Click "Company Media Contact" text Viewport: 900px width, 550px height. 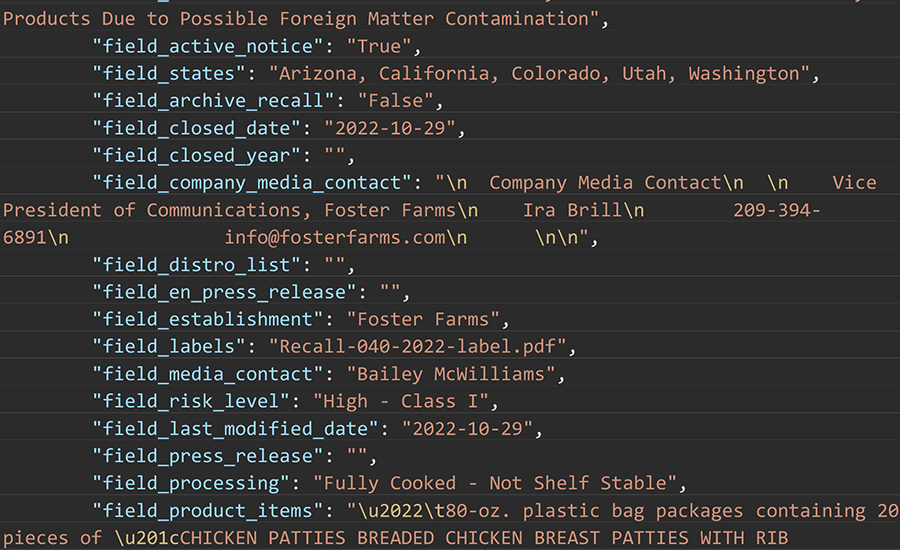605,183
